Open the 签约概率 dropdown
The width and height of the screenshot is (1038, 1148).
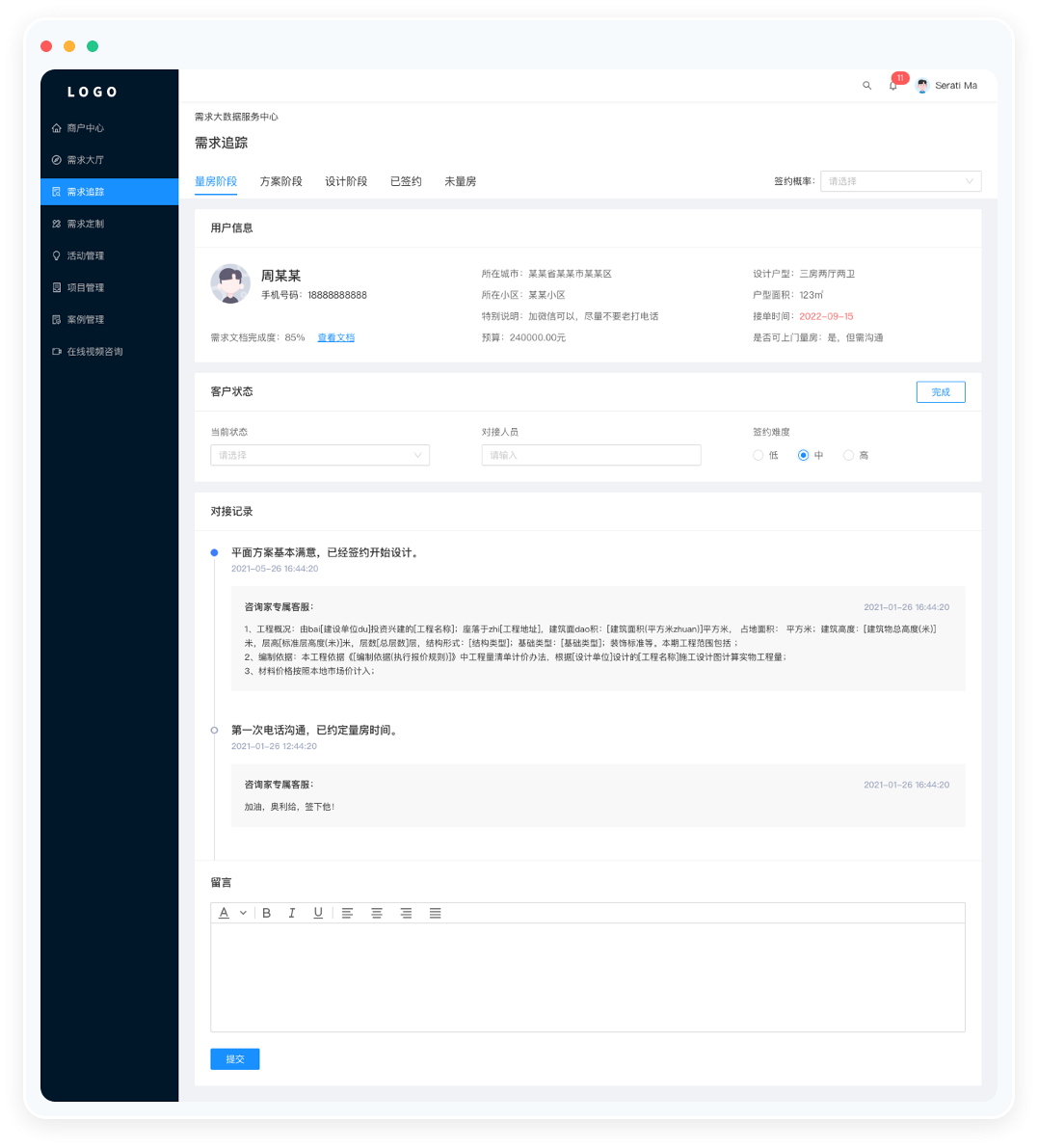pyautogui.click(x=900, y=181)
